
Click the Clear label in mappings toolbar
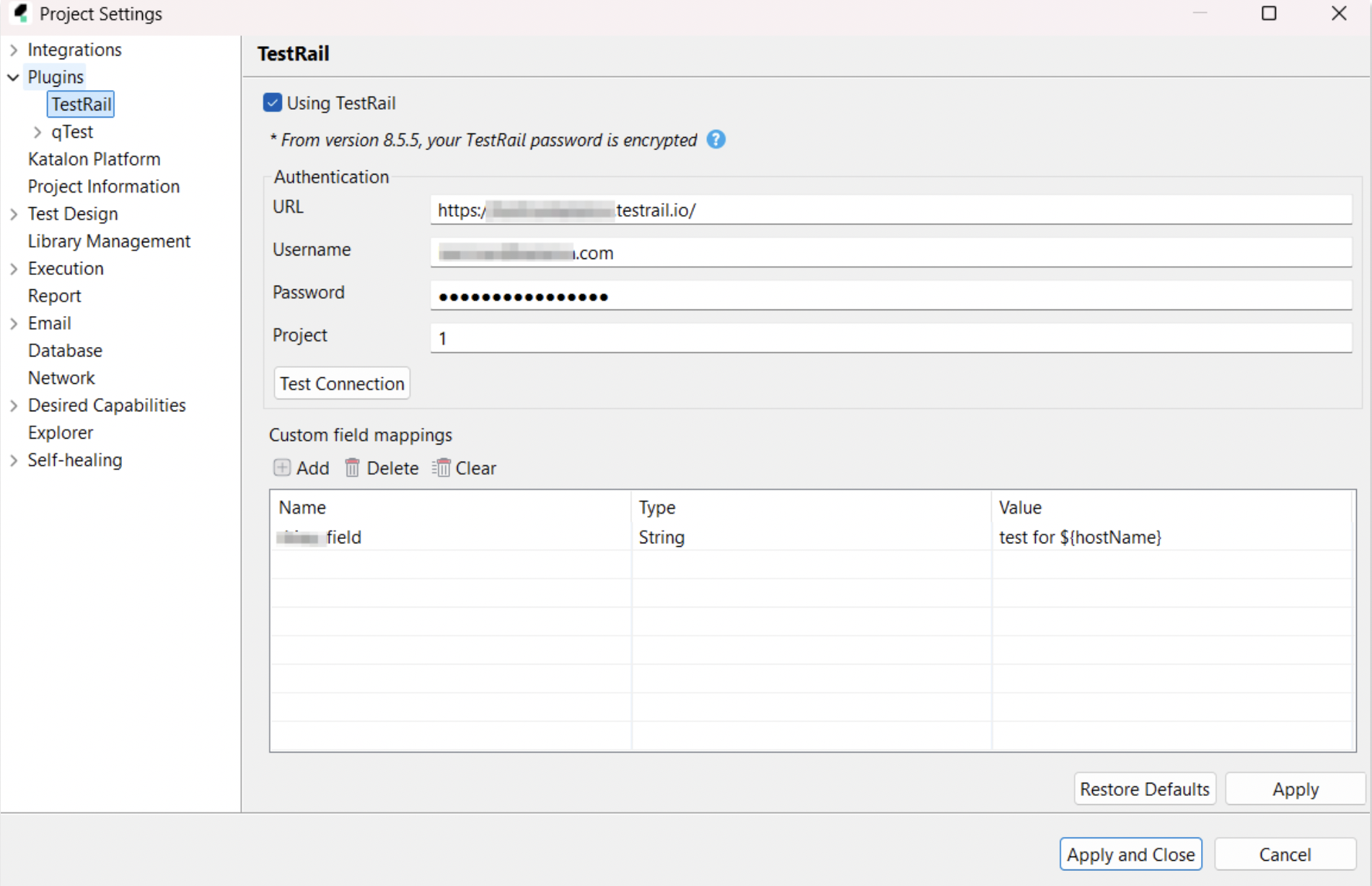[475, 468]
